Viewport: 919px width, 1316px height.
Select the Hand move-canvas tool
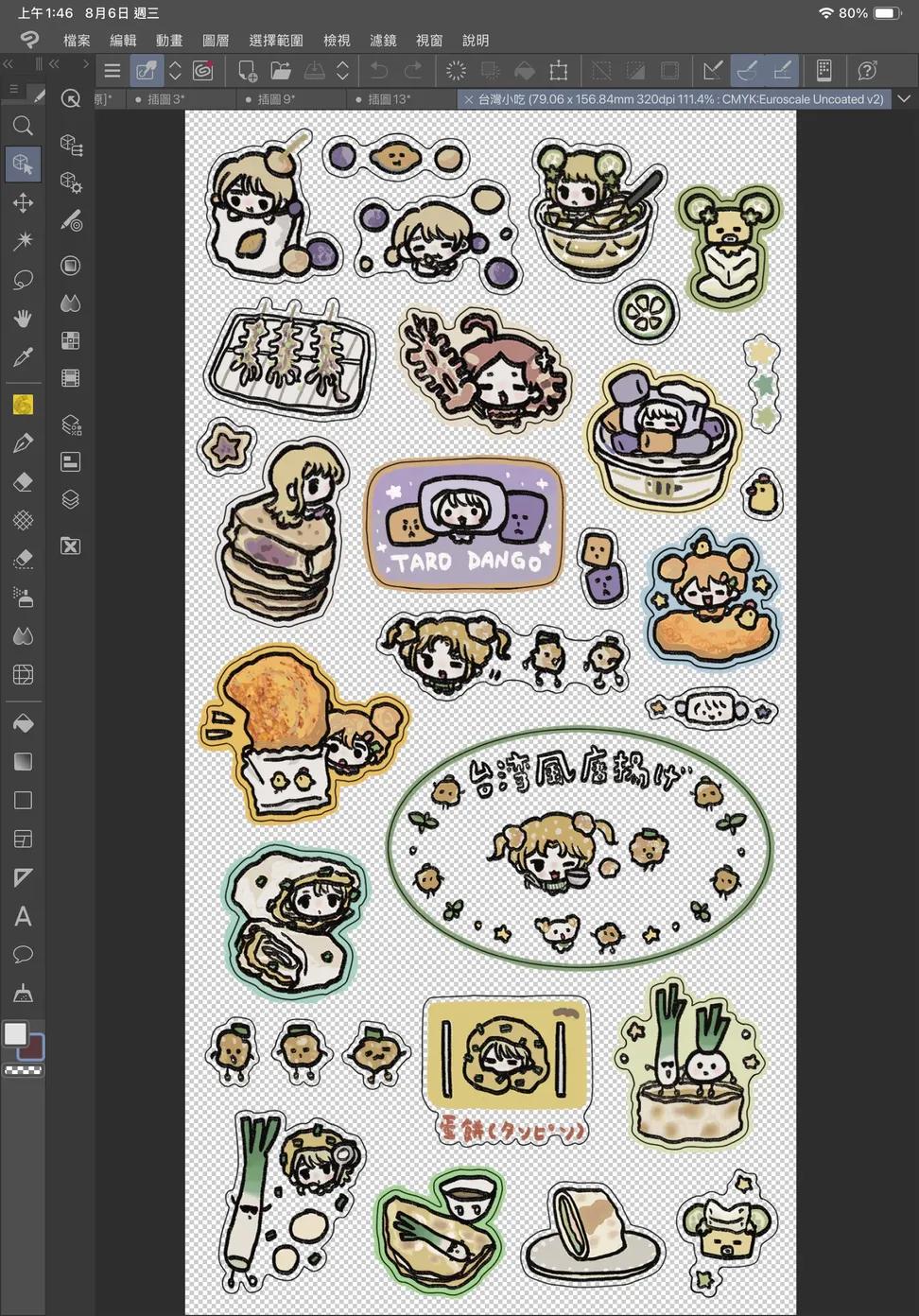[x=23, y=319]
